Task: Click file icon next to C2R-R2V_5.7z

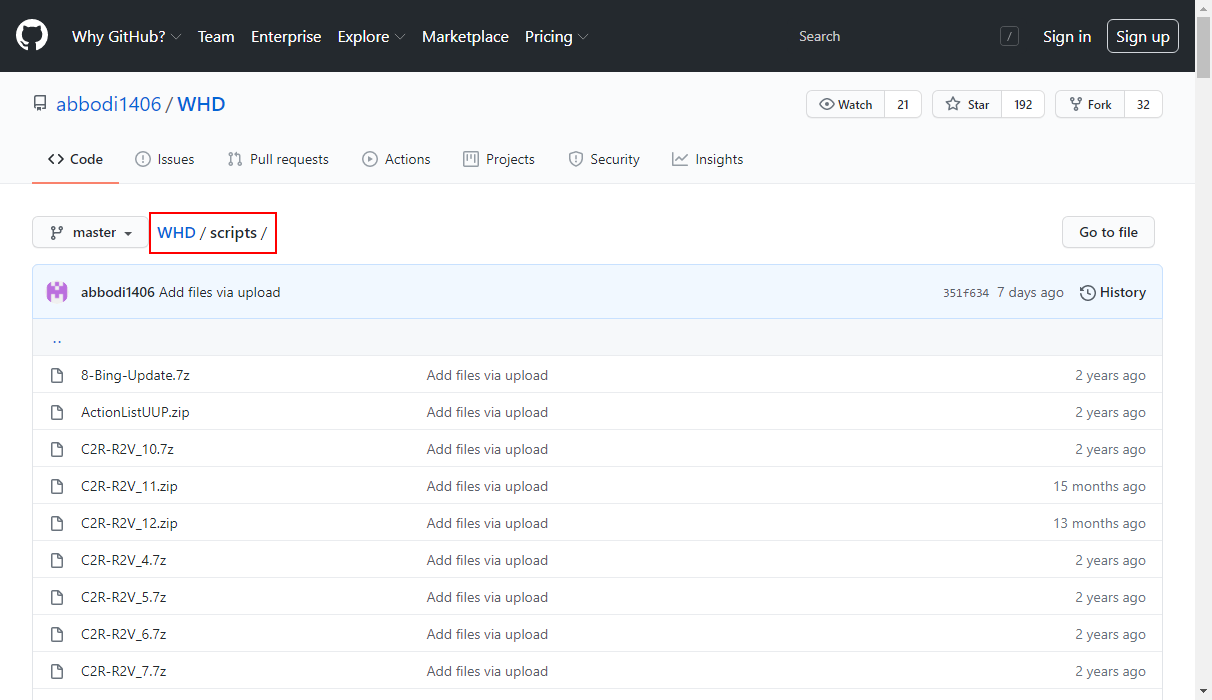Action: pos(57,597)
